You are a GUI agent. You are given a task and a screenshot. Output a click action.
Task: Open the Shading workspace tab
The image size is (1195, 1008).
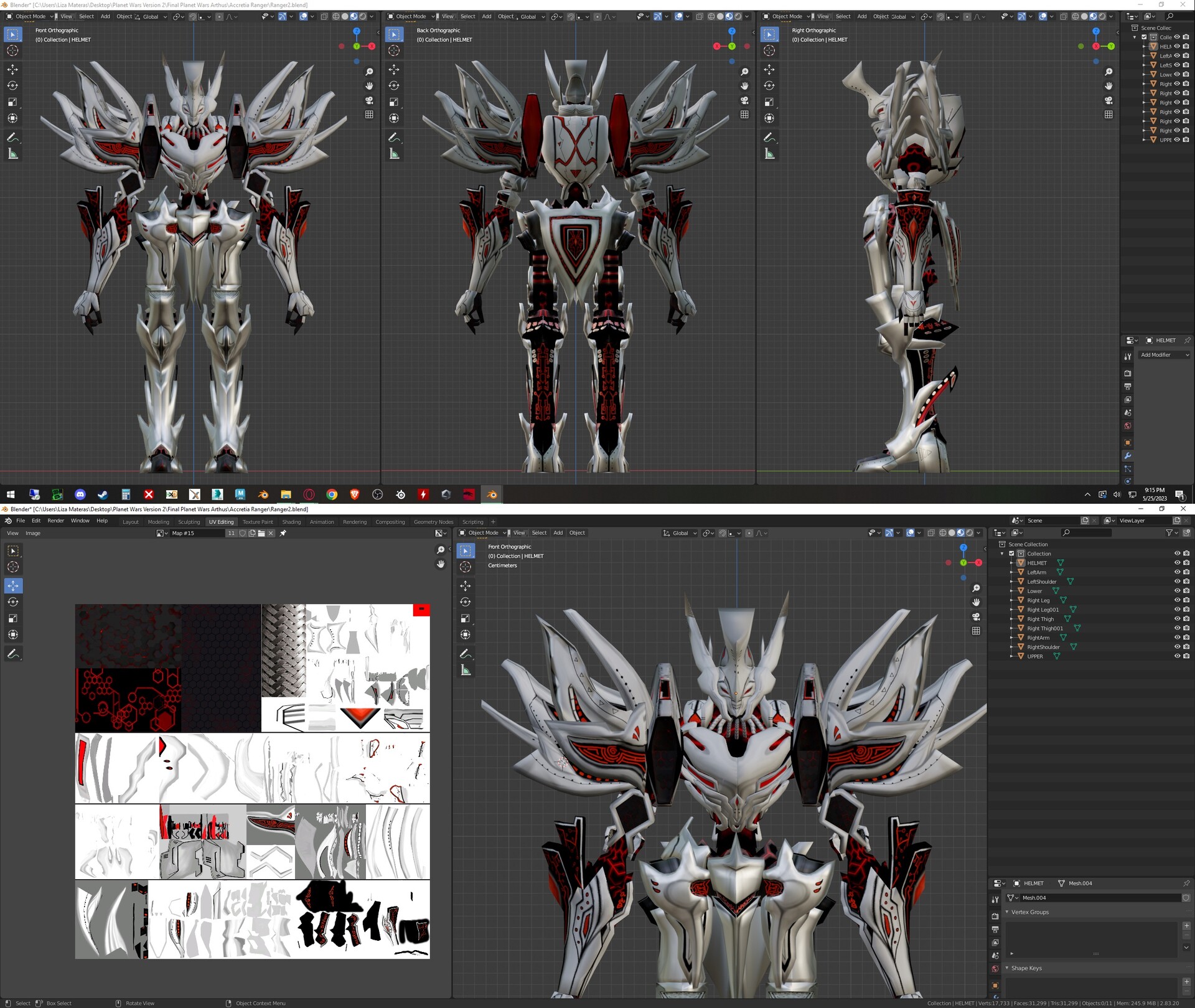[291, 522]
